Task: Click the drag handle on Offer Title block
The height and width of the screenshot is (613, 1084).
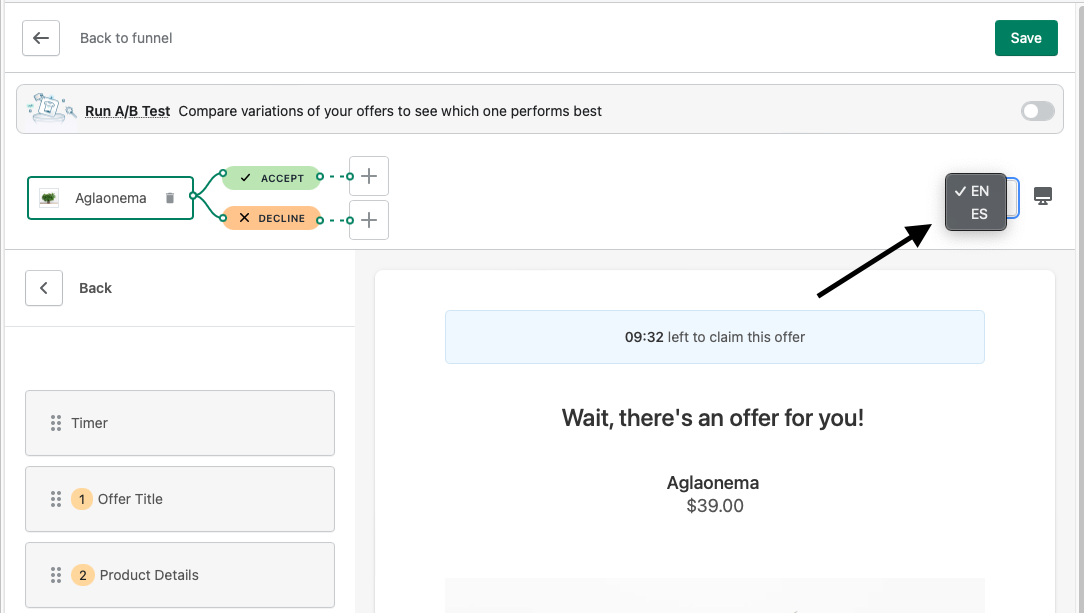Action: point(56,499)
